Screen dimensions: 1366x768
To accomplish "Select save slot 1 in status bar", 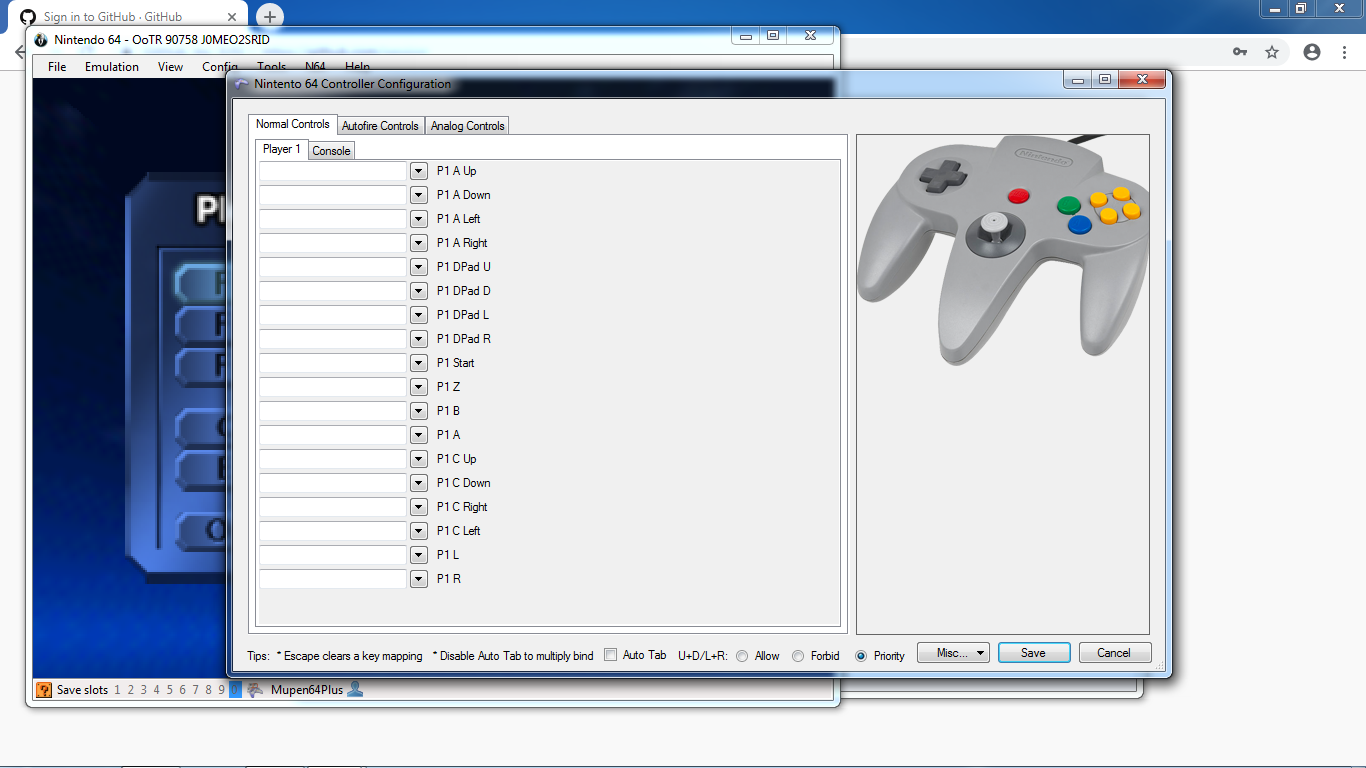I will point(117,690).
